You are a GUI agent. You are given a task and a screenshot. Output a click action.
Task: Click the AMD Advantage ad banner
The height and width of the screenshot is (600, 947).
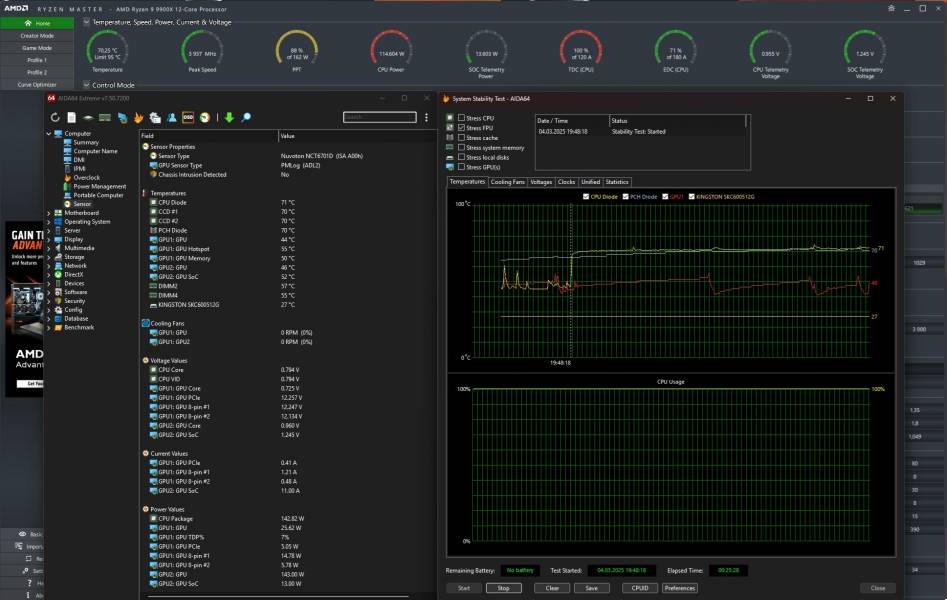24,309
